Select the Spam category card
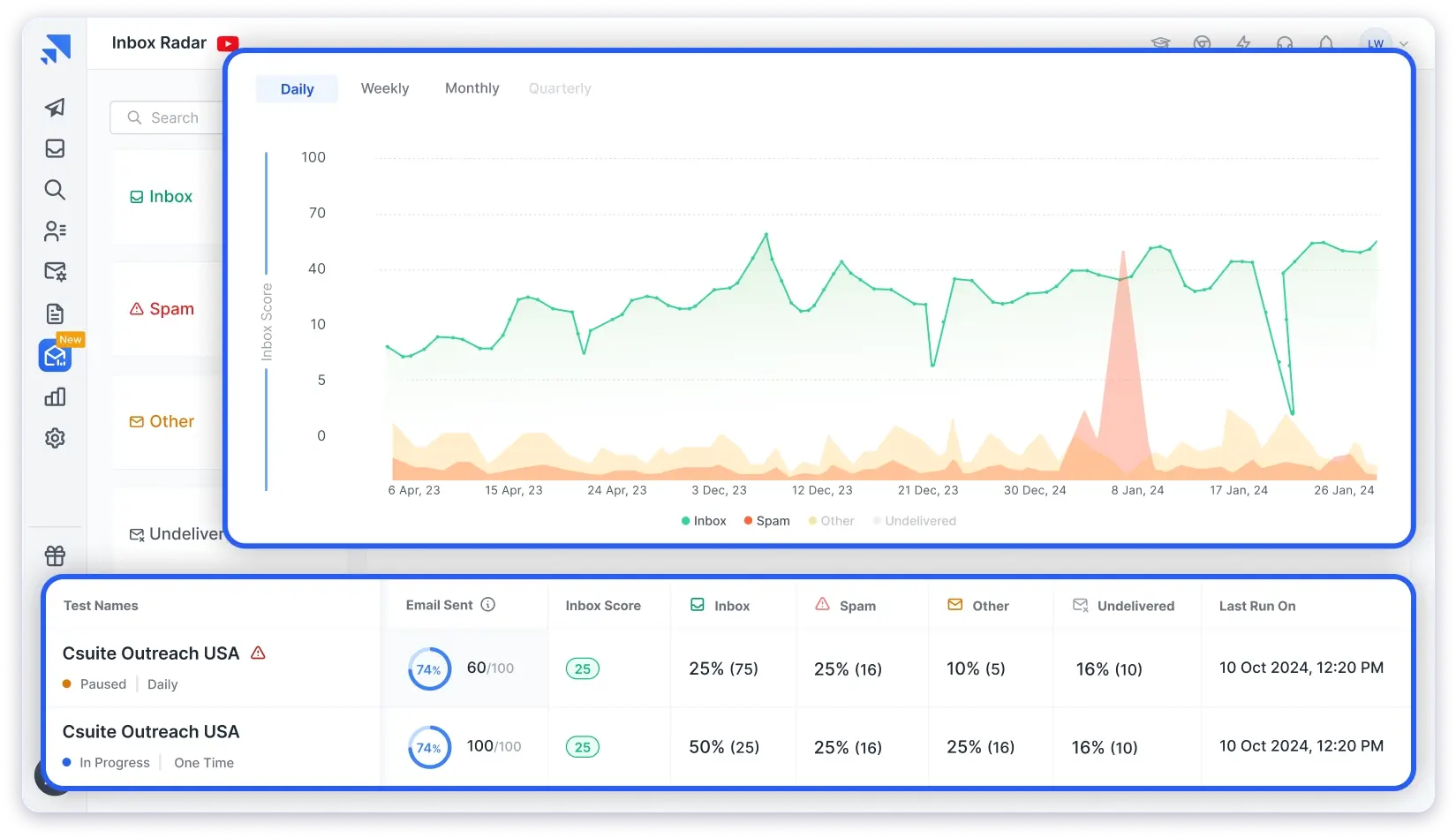This screenshot has height=838, width=1456. pos(162,309)
